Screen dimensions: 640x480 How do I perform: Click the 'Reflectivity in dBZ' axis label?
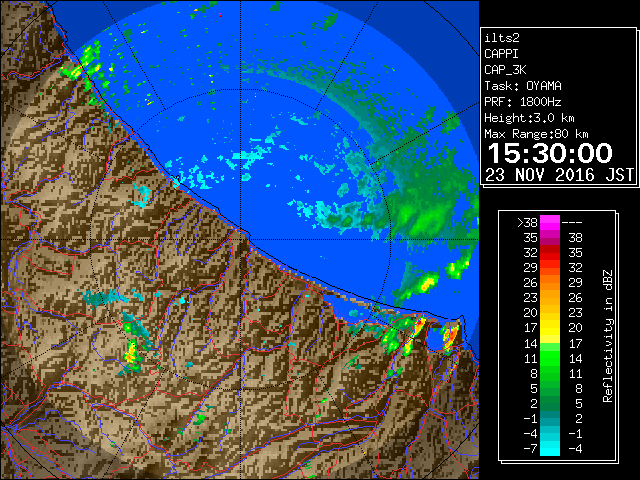608,336
